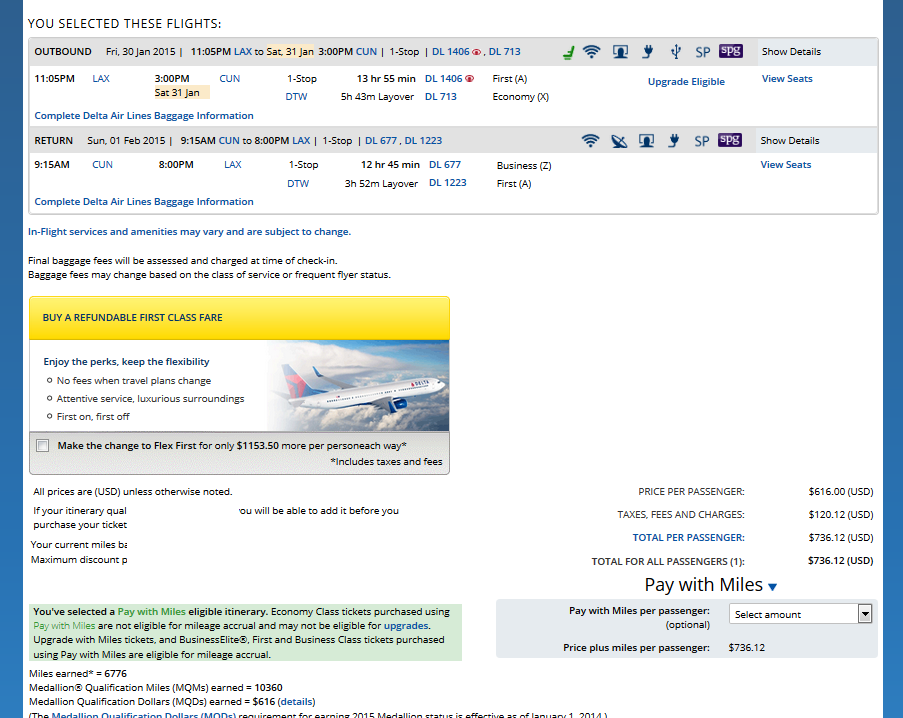The width and height of the screenshot is (903, 718).
Task: View Seats for the return CUN to LAX flight
Action: pyautogui.click(x=785, y=165)
